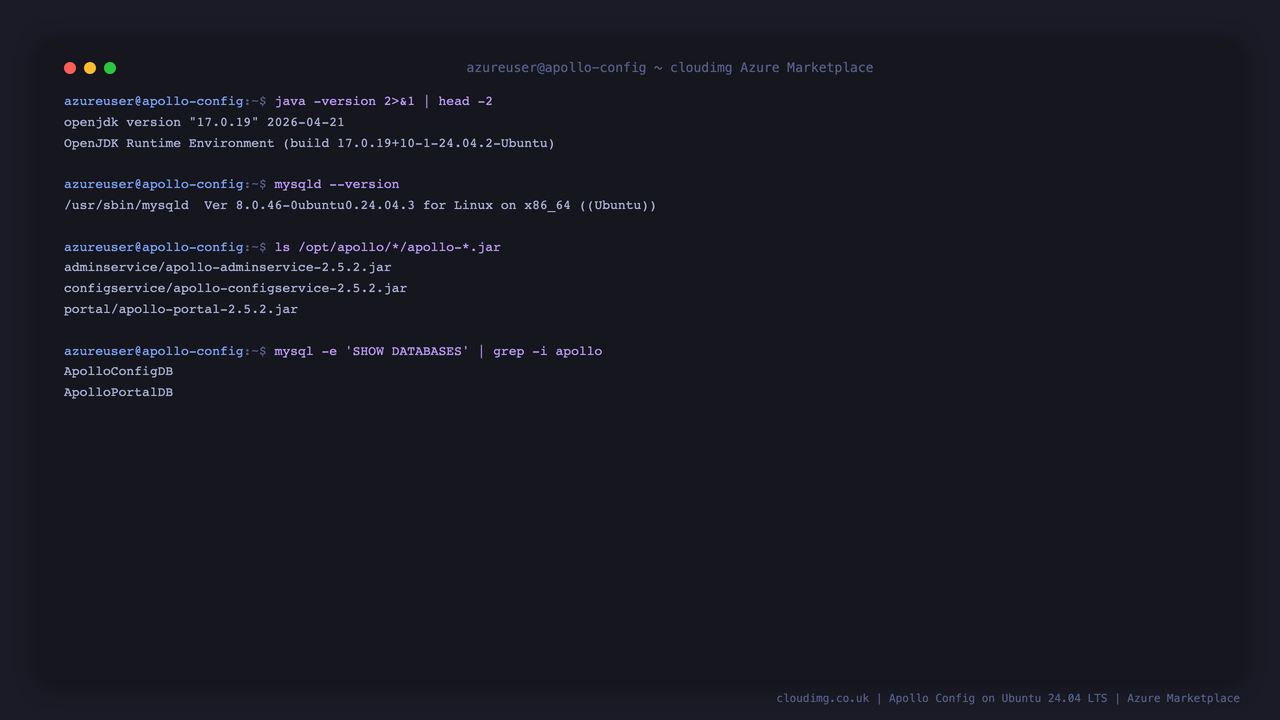Click the terminal title azureuser@apollo-config
1280x720 pixels.
tap(556, 68)
